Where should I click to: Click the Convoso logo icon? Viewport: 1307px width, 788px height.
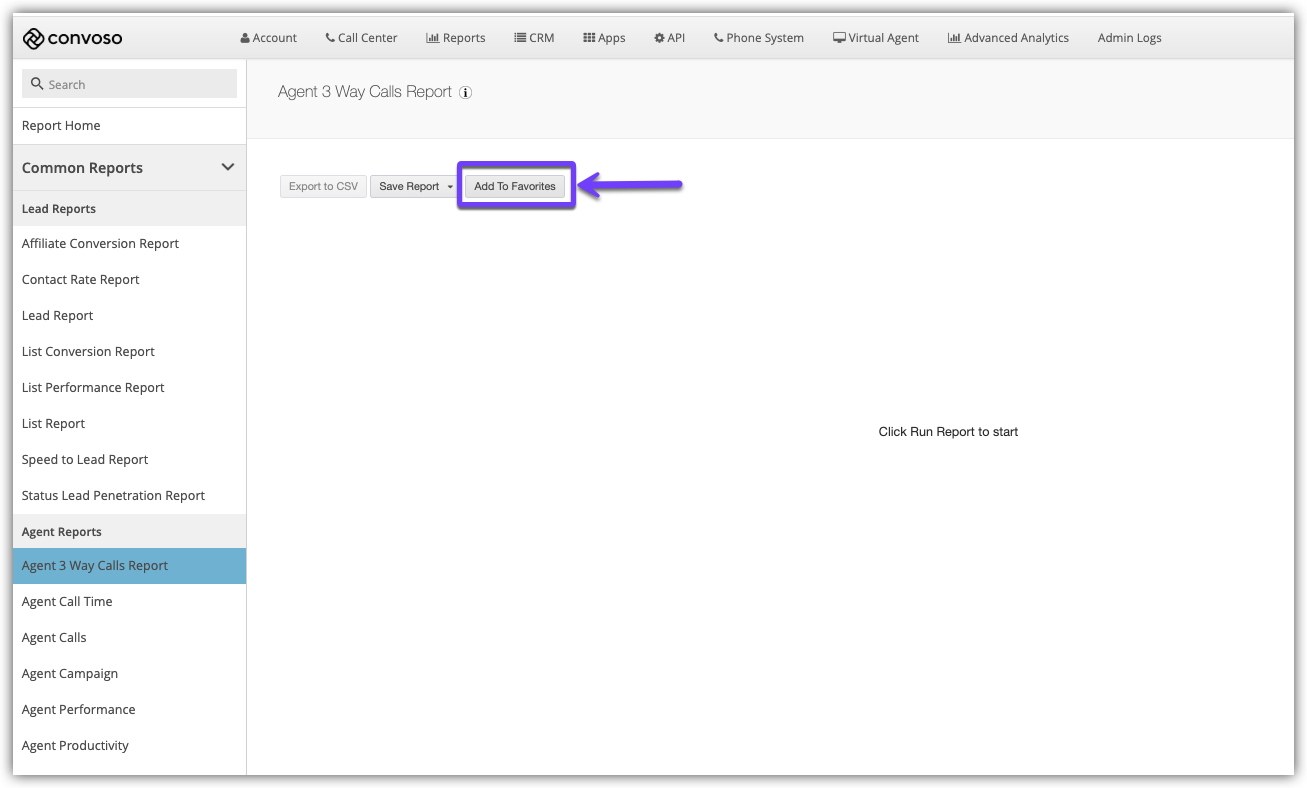tap(33, 38)
